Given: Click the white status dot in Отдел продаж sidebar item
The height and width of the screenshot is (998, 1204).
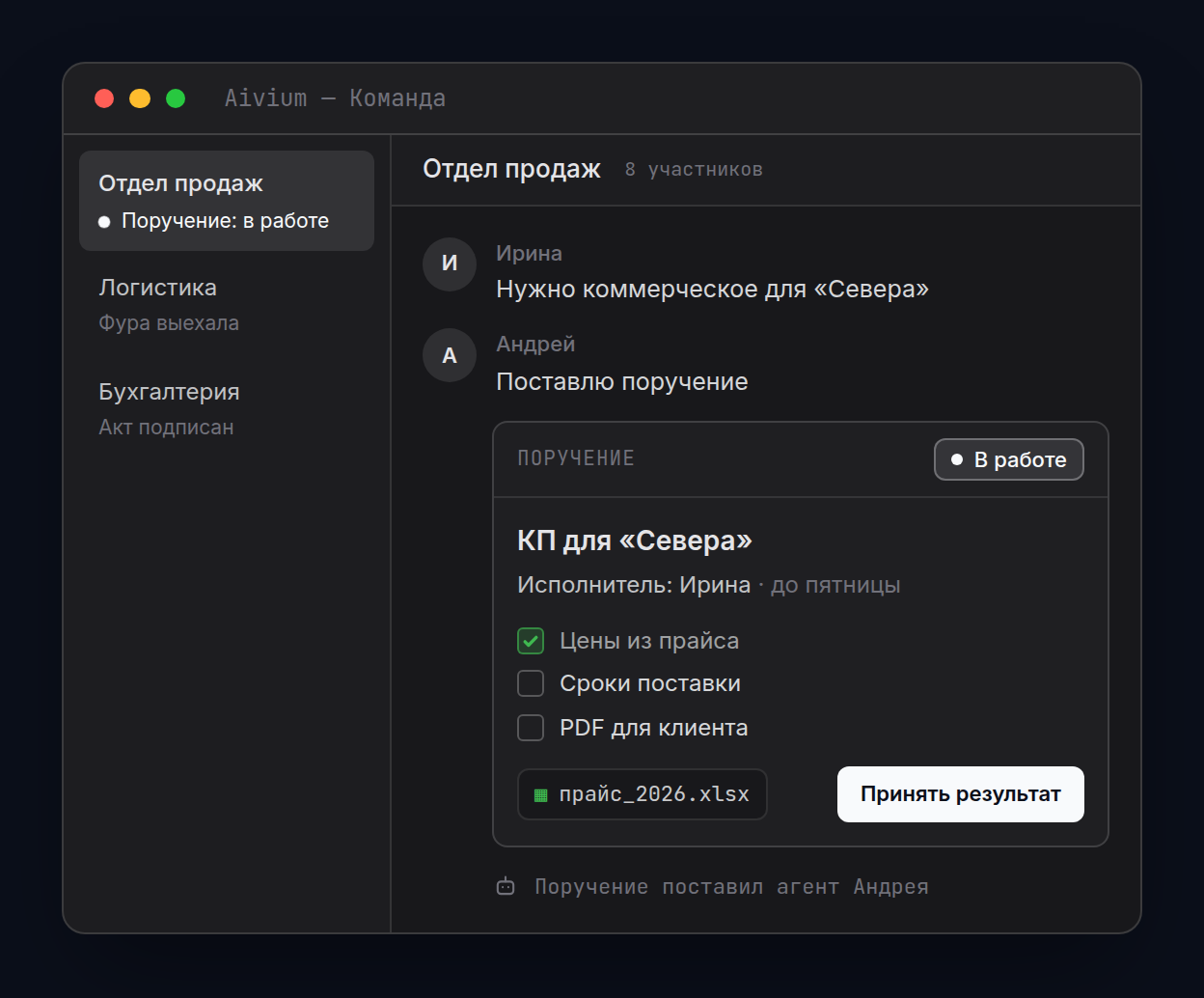Looking at the screenshot, I should (104, 222).
